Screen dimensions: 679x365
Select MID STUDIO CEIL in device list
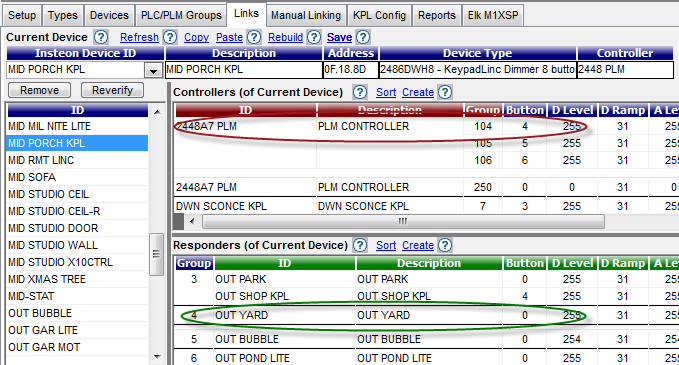pos(78,194)
